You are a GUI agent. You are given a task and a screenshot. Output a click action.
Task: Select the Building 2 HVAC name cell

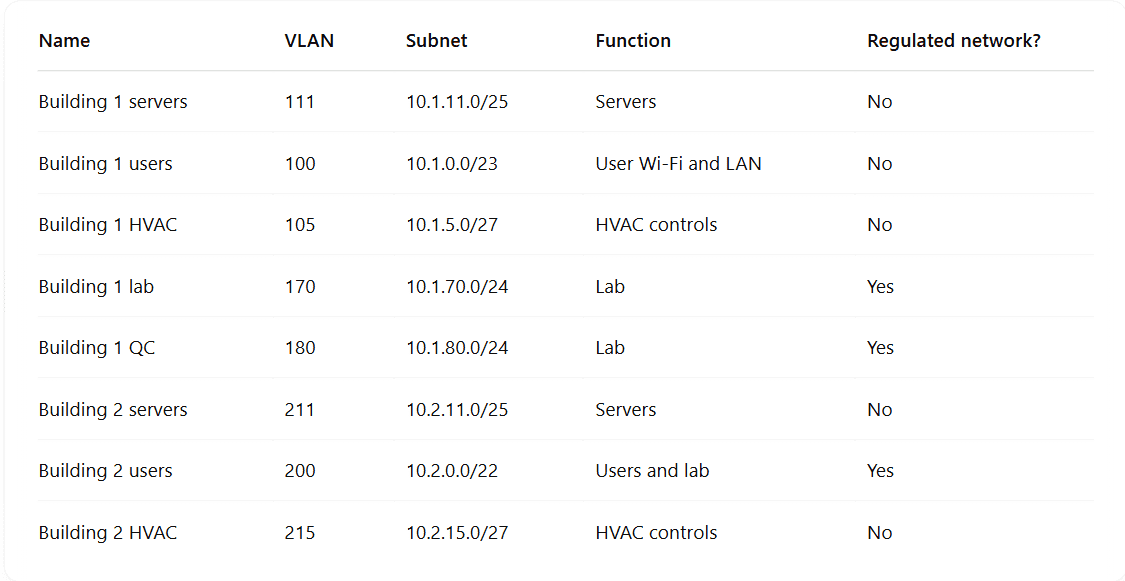pyautogui.click(x=108, y=532)
